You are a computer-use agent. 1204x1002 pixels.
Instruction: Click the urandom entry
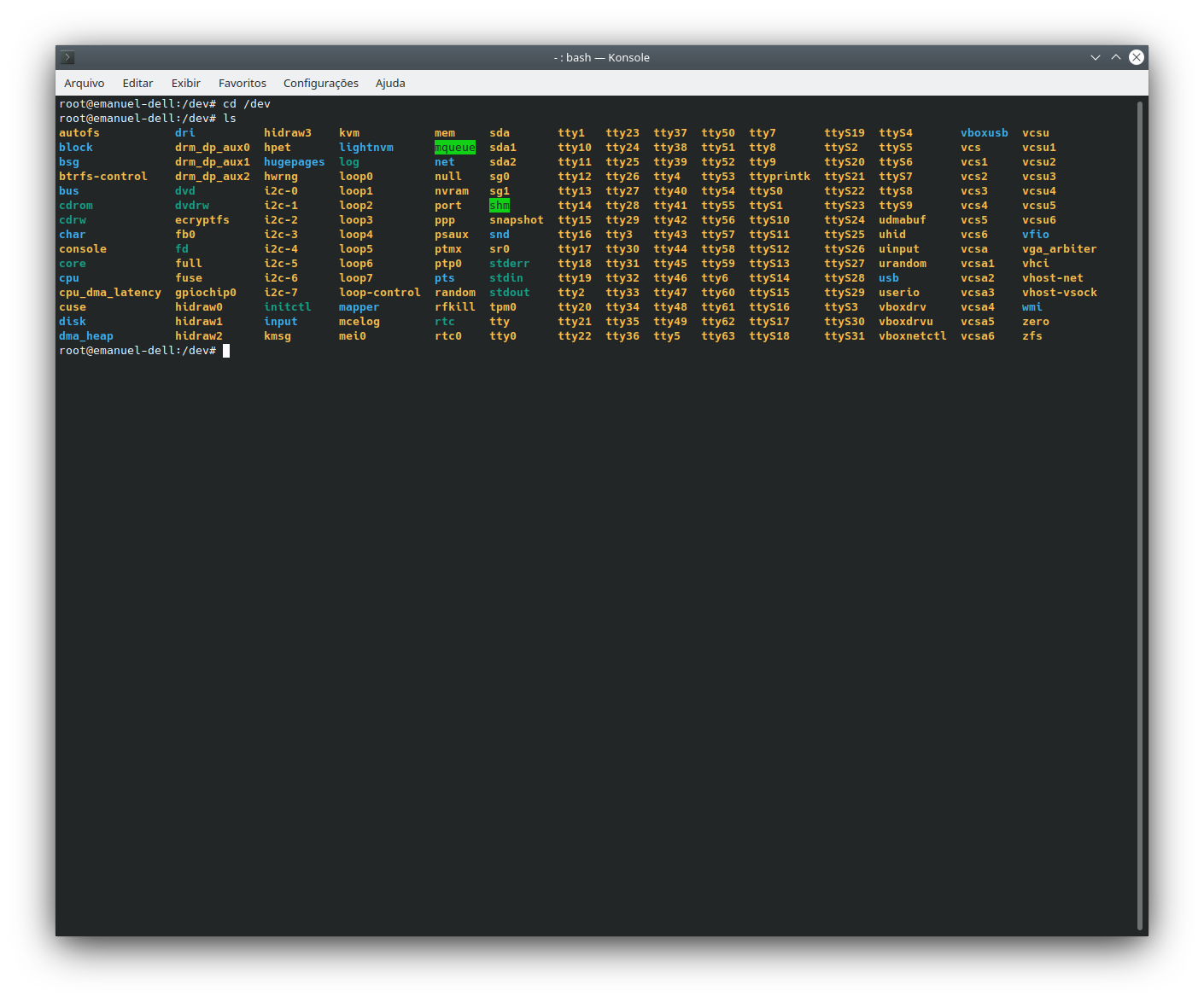click(903, 264)
